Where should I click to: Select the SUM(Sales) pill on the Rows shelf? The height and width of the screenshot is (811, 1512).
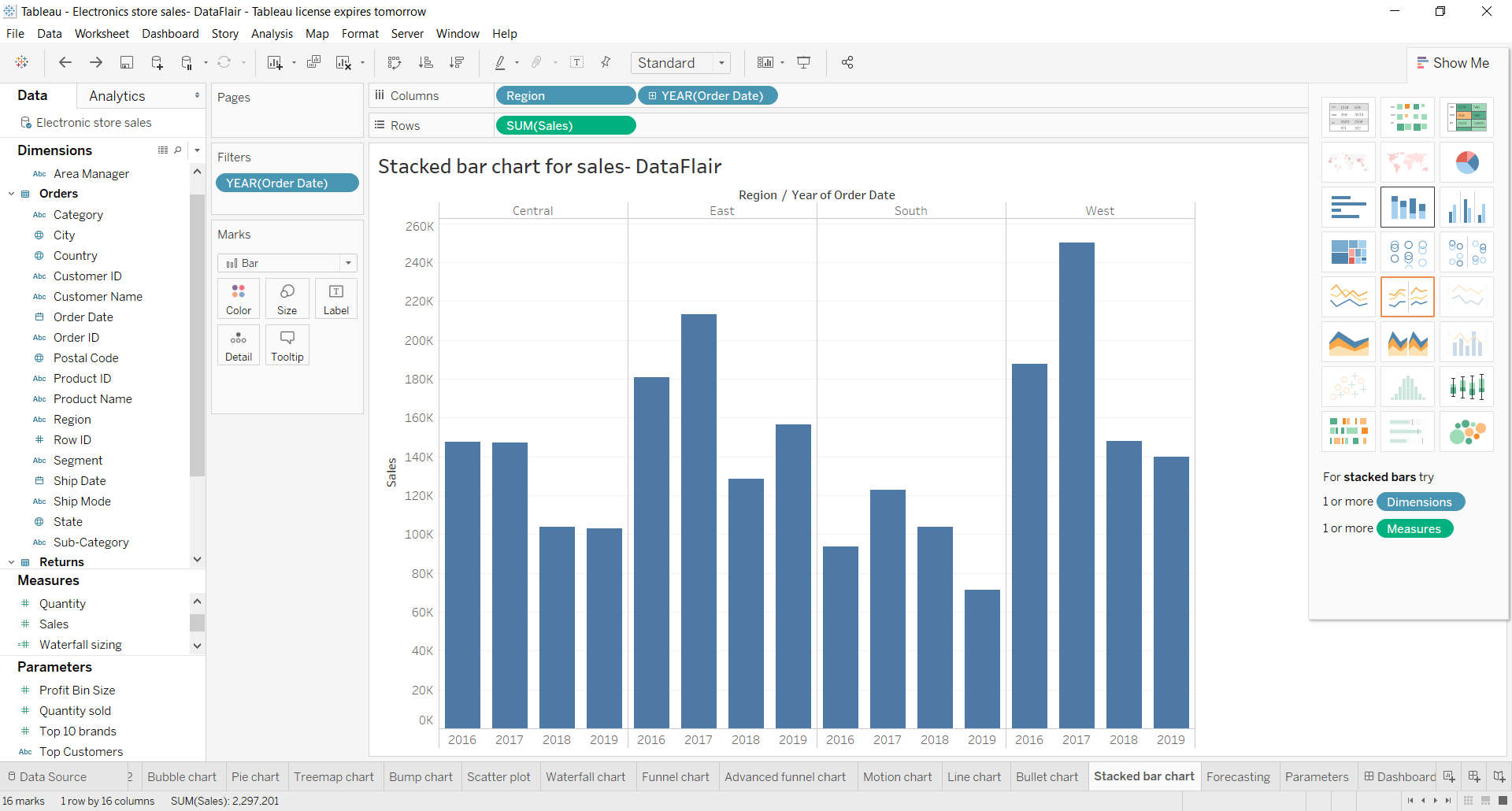(x=565, y=125)
